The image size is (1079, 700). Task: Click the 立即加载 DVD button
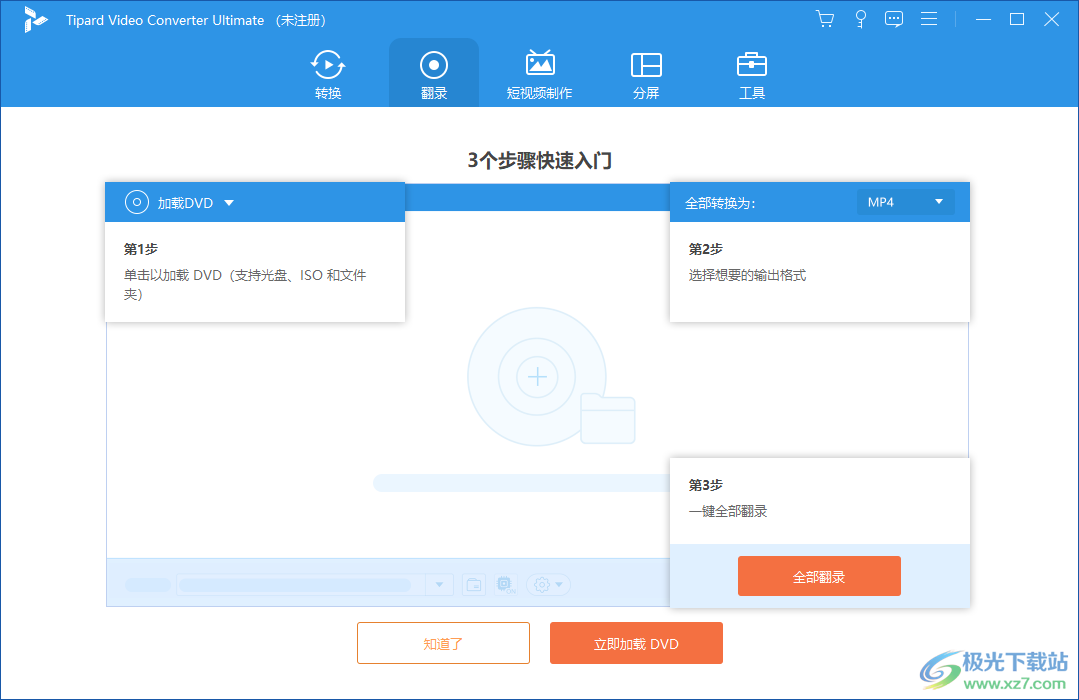[635, 643]
